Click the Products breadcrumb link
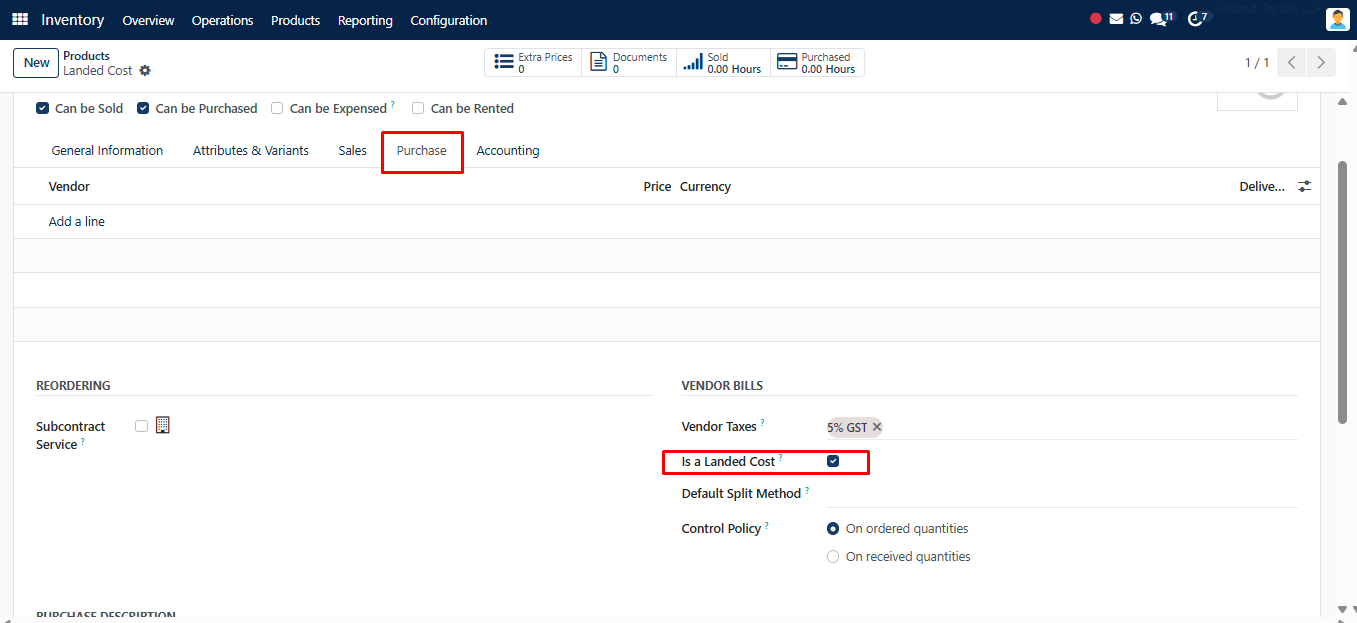Screen dimensions: 1357x623 click(x=86, y=56)
